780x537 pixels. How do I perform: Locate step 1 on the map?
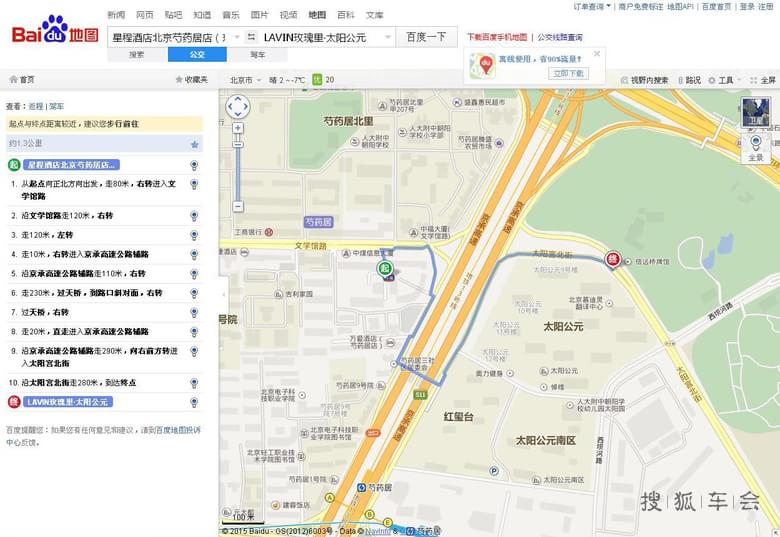click(194, 184)
